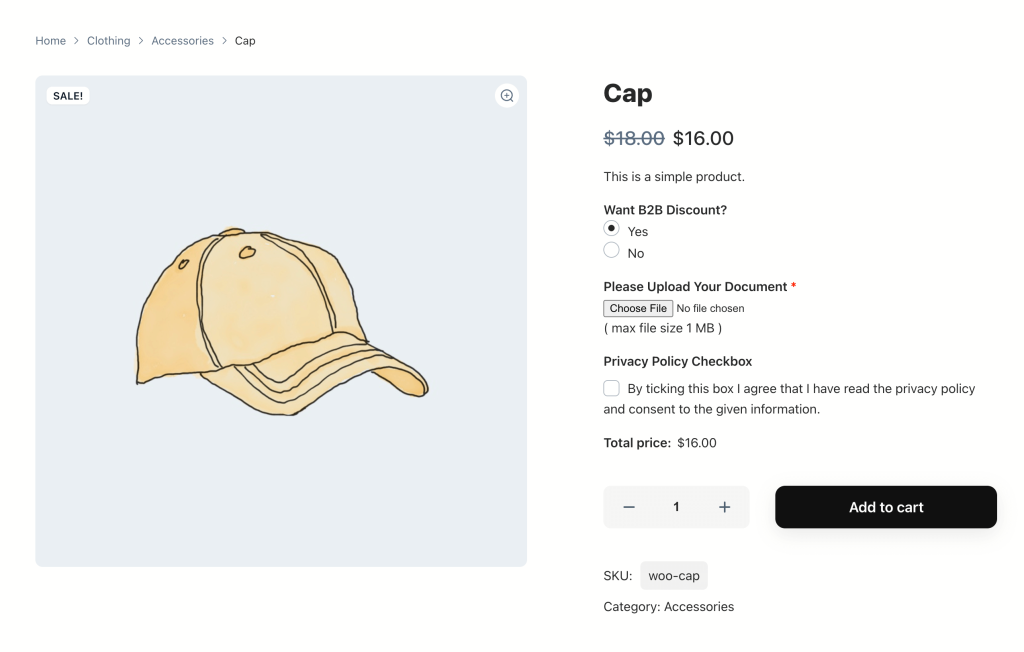This screenshot has height=652, width=1024.
Task: Click the chevron after the Accessories breadcrumb
Action: (x=225, y=41)
